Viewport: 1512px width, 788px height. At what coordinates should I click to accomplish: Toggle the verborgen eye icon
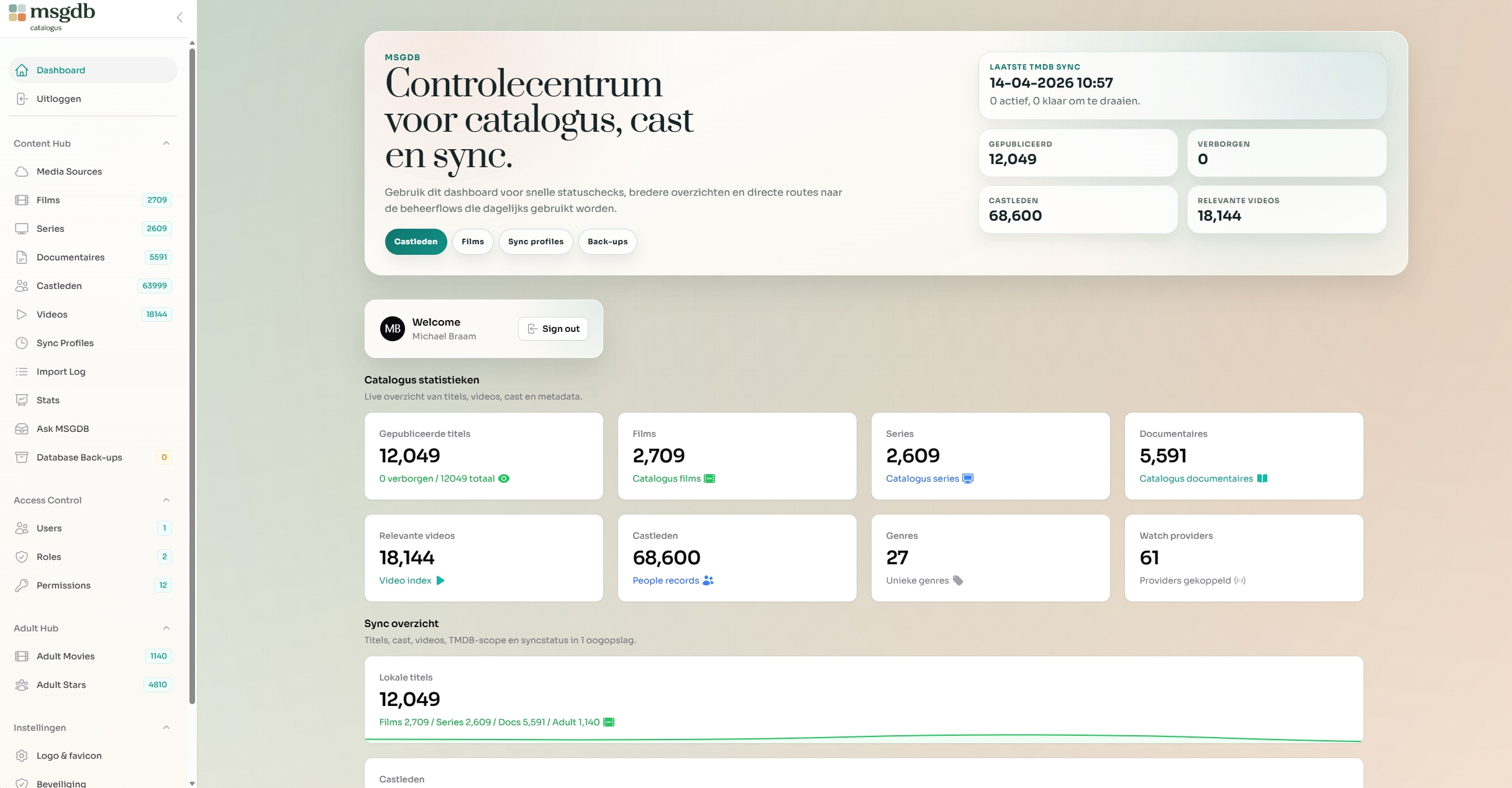(x=504, y=479)
